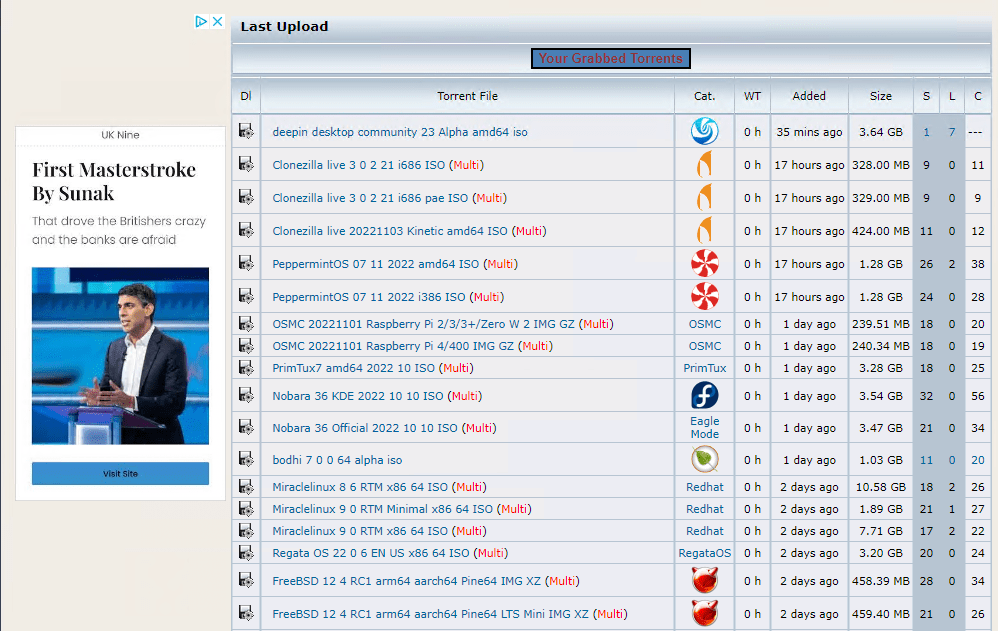
Task: Open Fedora category icon for Nobara KDE
Action: point(705,395)
